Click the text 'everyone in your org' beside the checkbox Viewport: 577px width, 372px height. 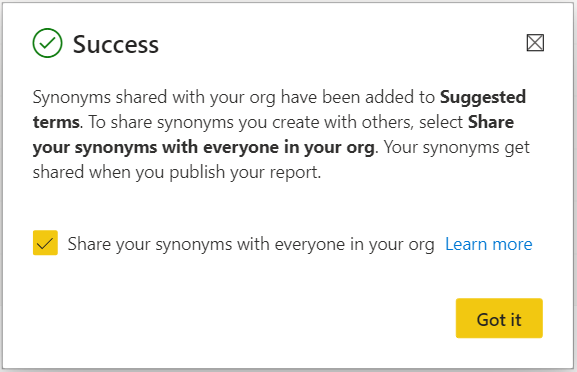click(354, 245)
